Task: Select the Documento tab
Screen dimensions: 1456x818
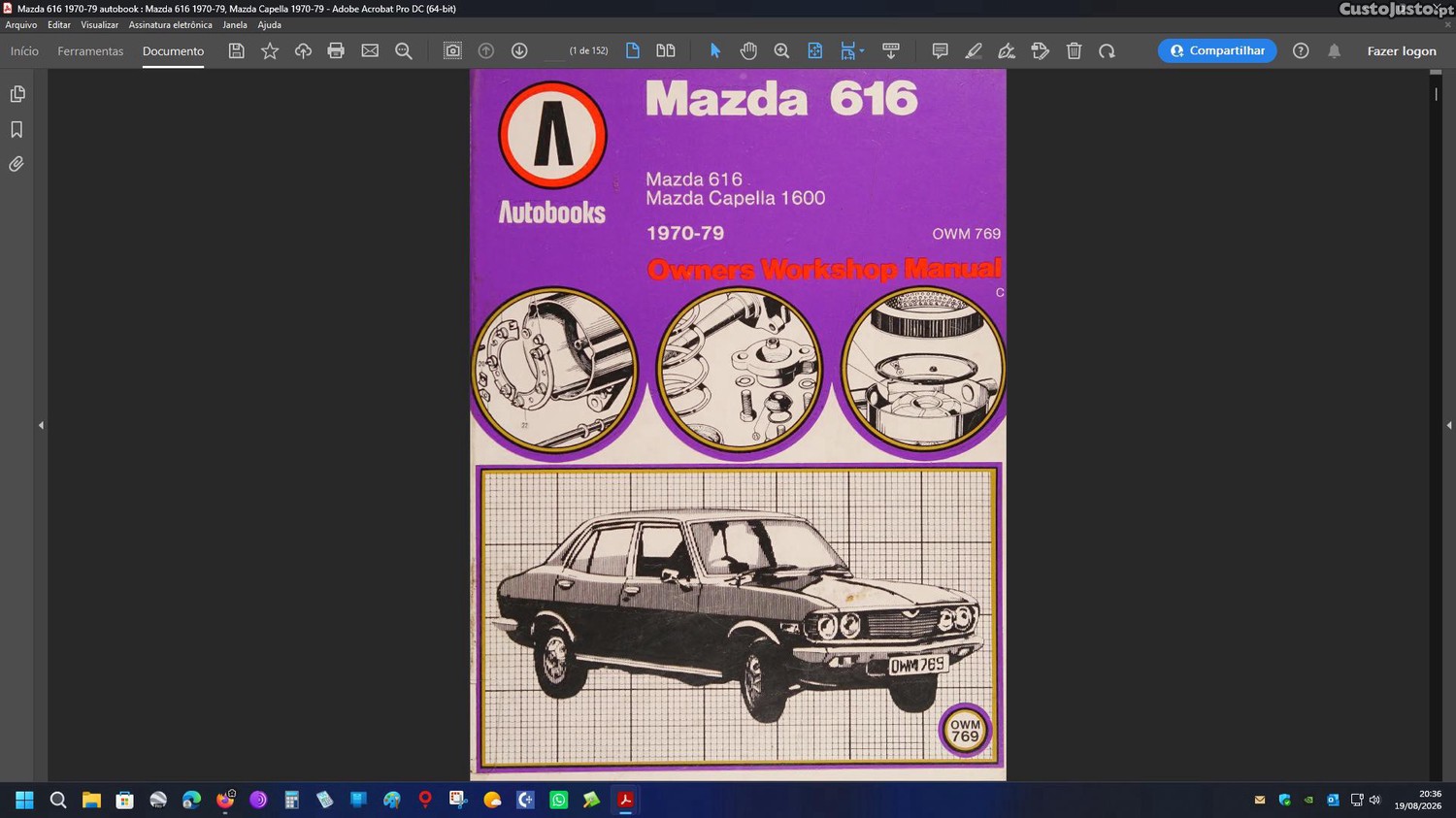Action: (x=173, y=50)
